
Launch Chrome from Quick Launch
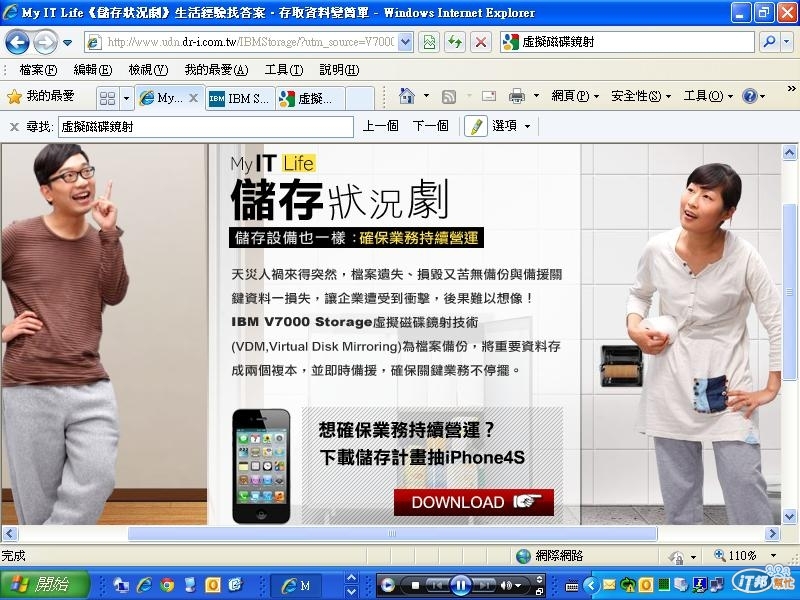pos(167,585)
